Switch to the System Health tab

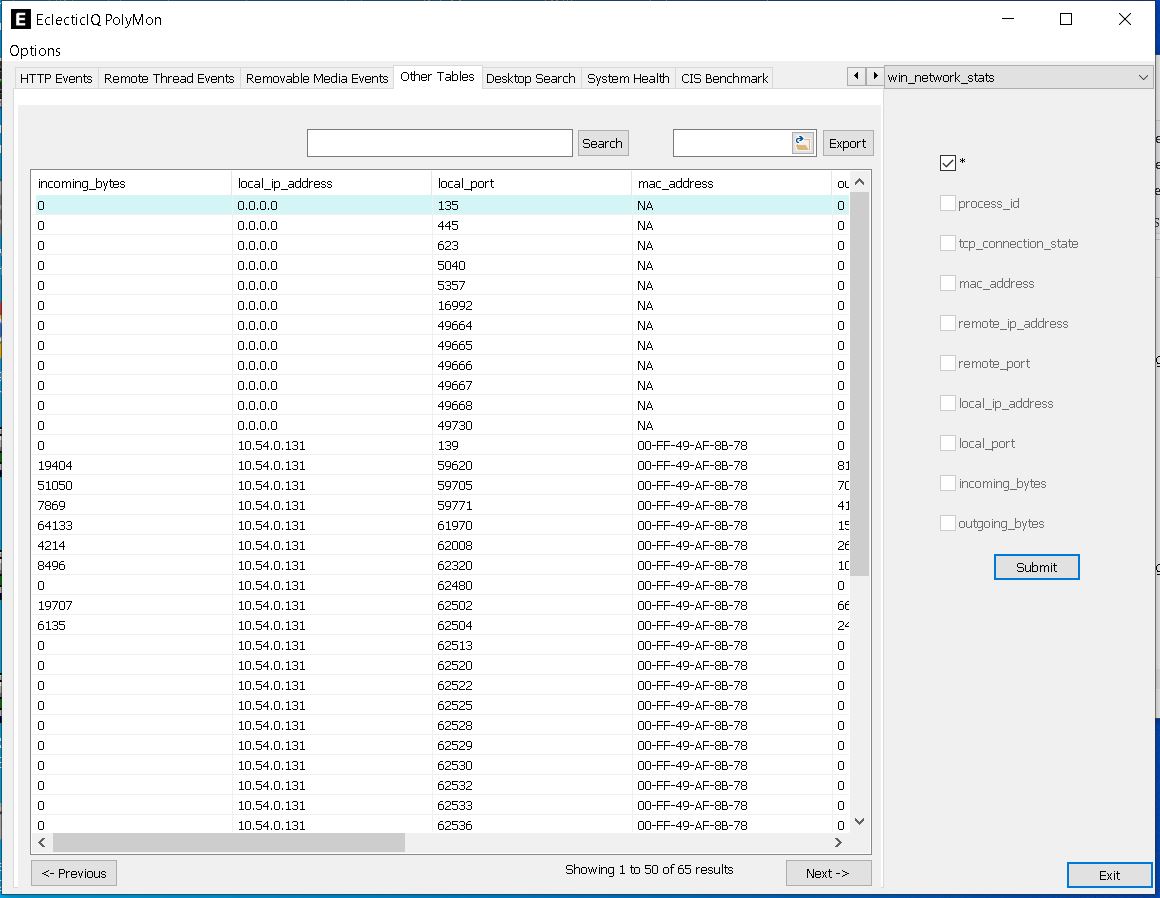(628, 77)
